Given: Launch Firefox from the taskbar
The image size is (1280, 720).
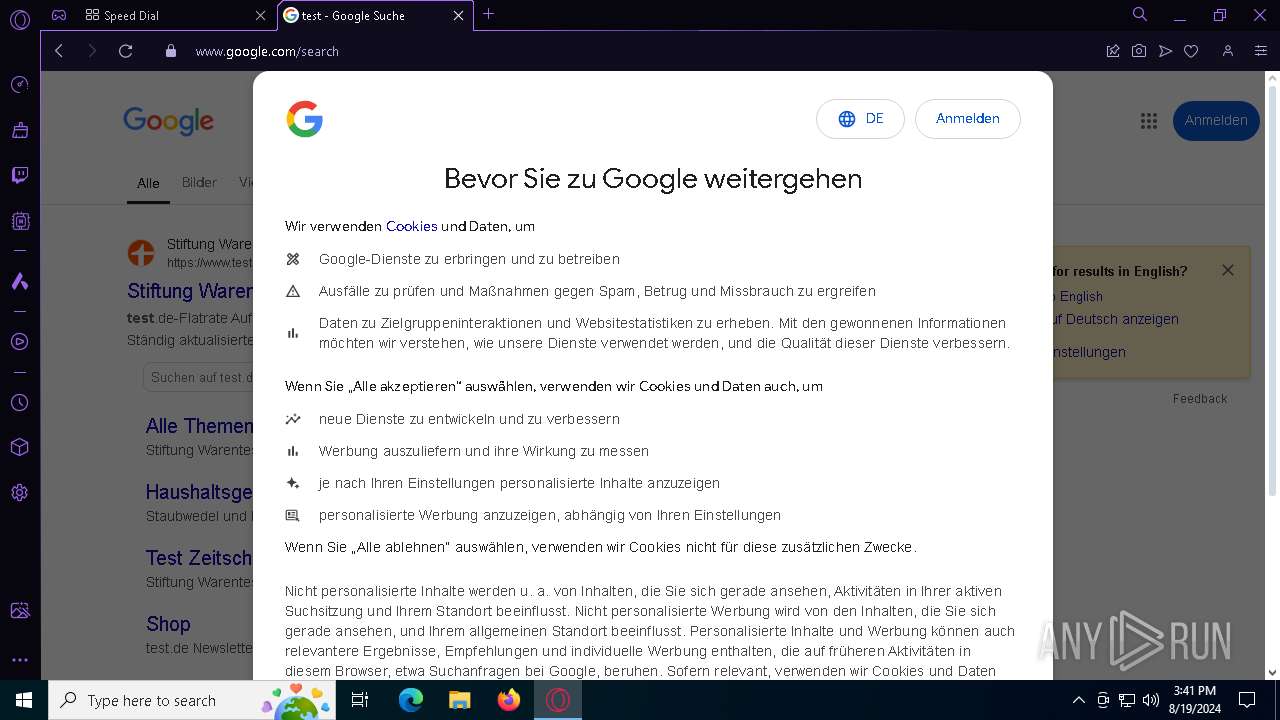Looking at the screenshot, I should point(508,700).
